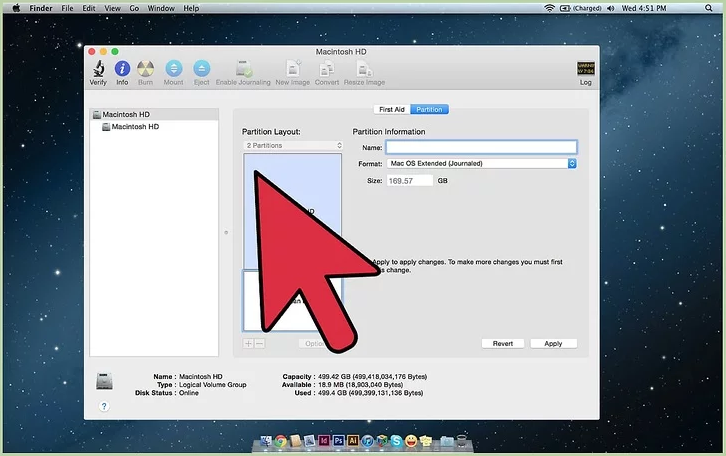The width and height of the screenshot is (726, 456).
Task: Open the Help menu
Action: 191,8
